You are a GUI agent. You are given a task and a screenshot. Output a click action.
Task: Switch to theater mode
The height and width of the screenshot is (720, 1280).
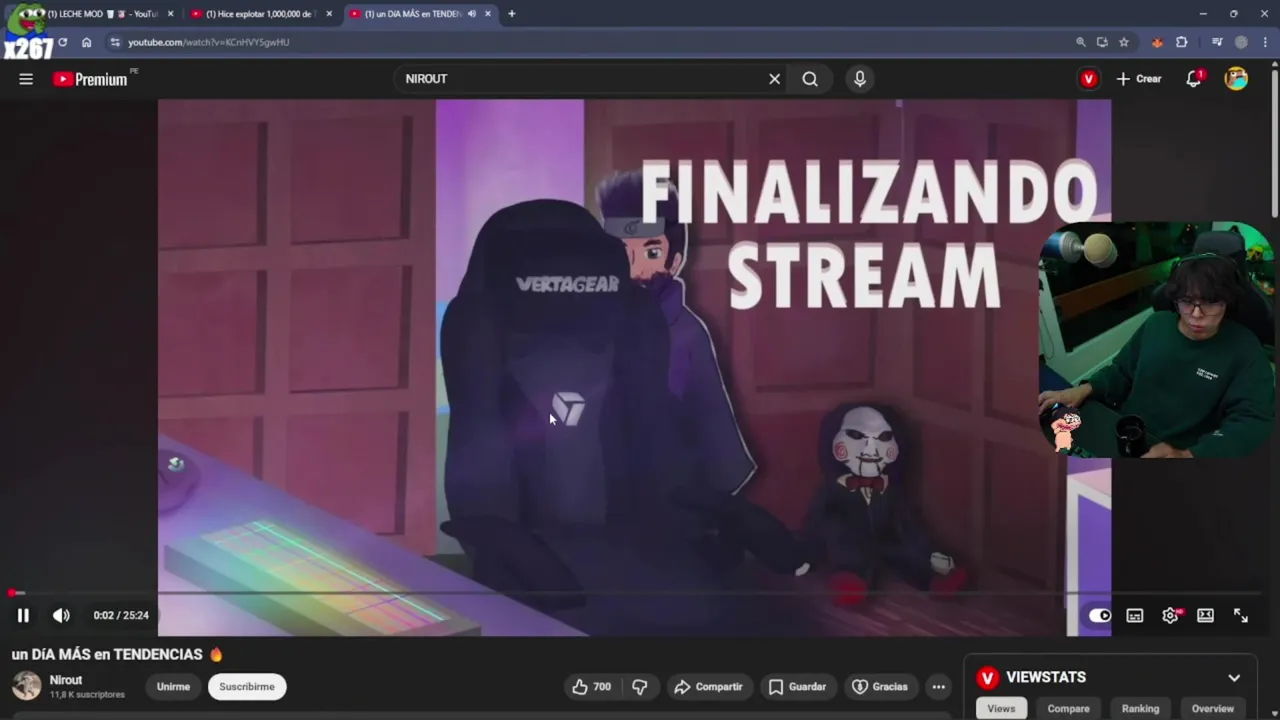pos(1206,615)
